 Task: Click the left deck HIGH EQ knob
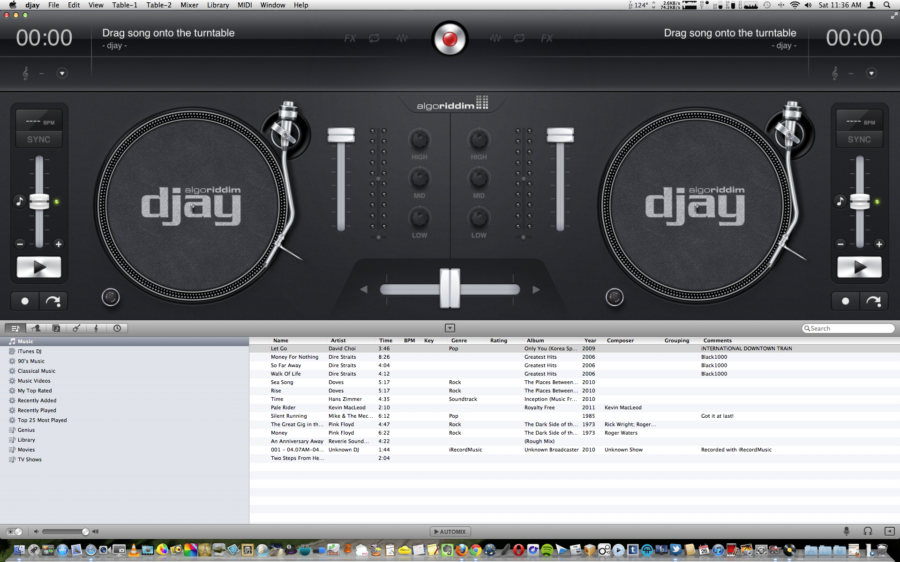[420, 139]
